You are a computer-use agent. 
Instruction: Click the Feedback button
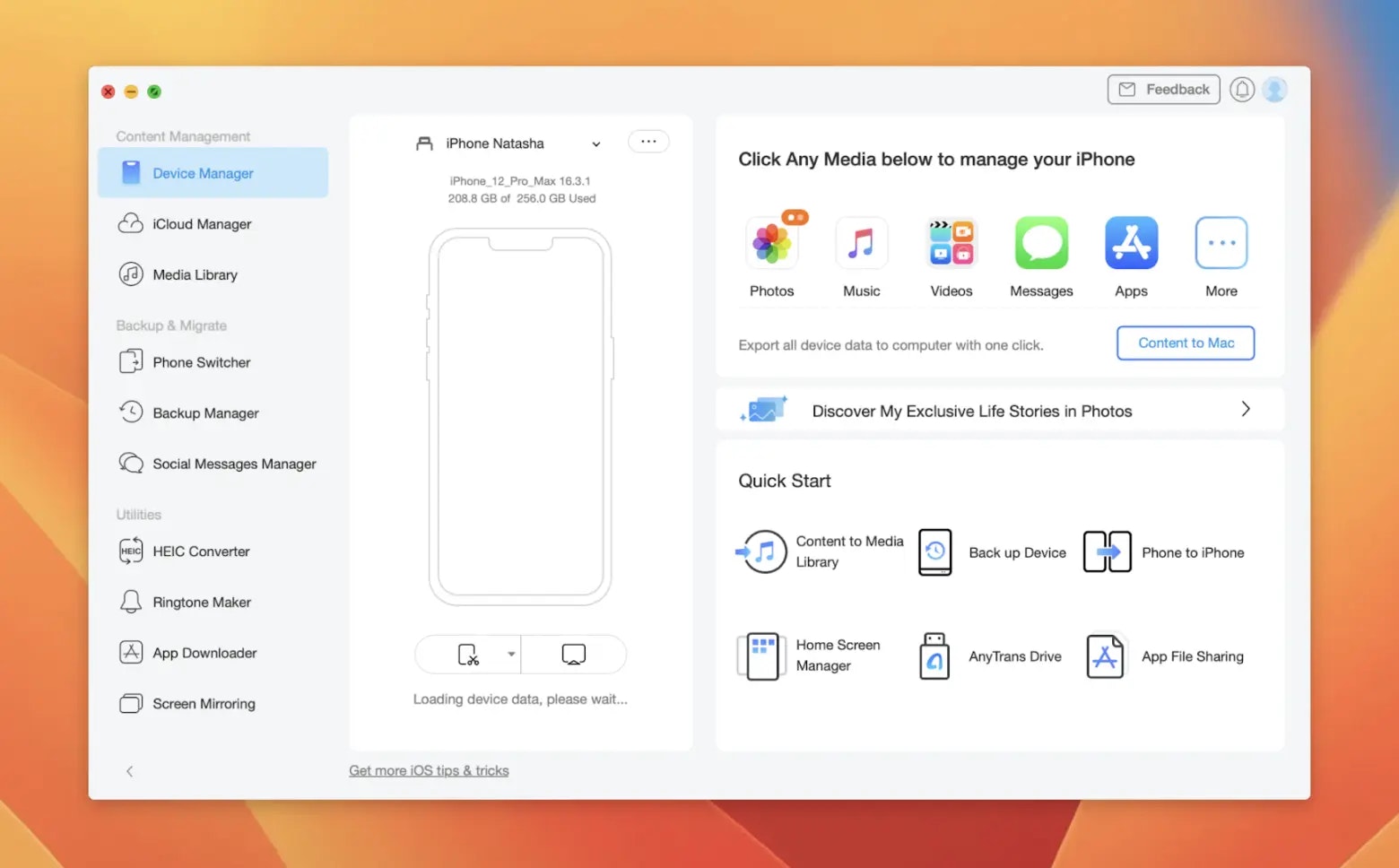coord(1163,90)
